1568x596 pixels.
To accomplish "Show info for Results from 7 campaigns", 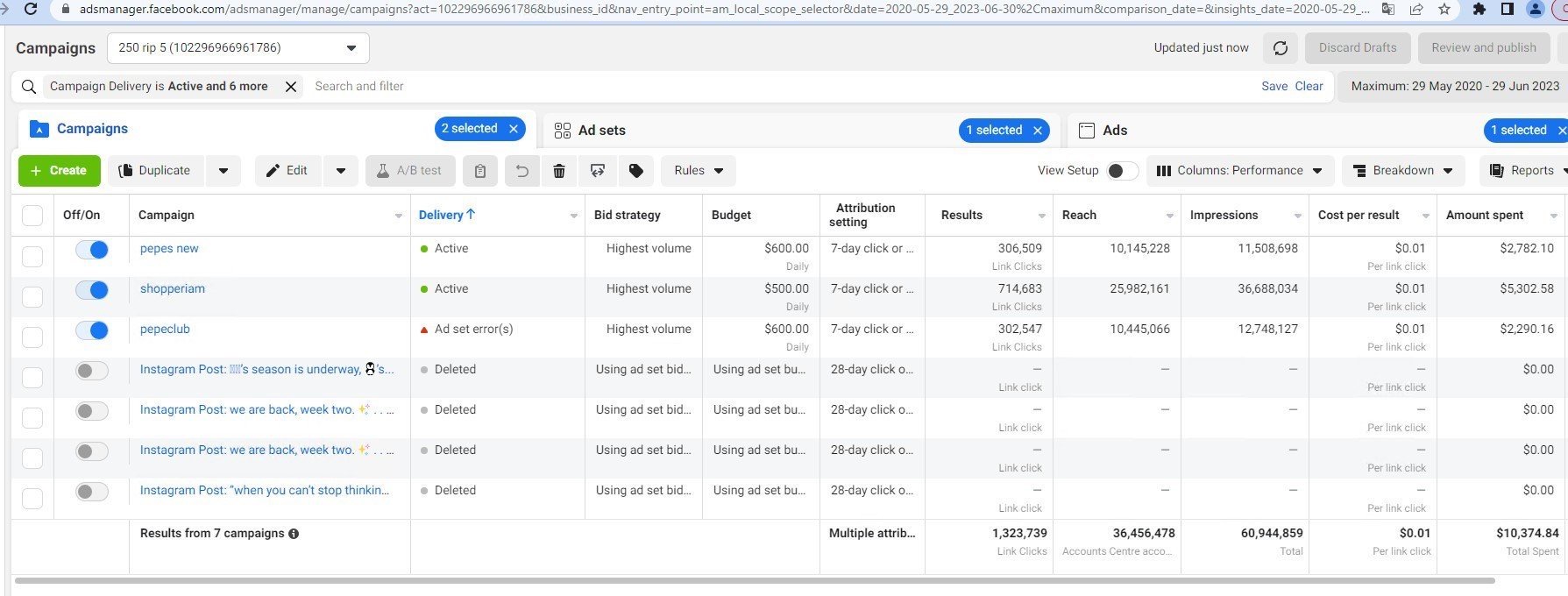I will 294,534.
